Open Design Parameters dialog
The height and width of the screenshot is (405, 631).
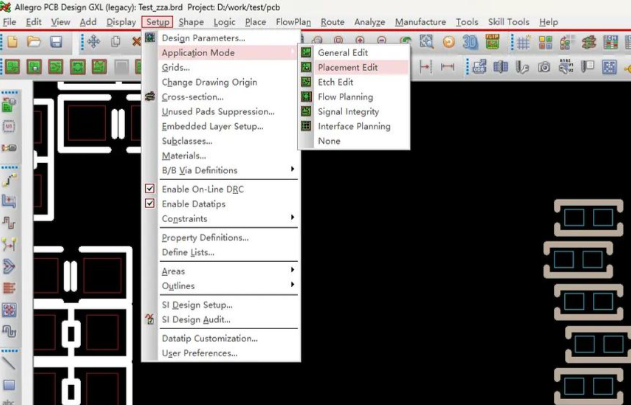click(x=203, y=38)
